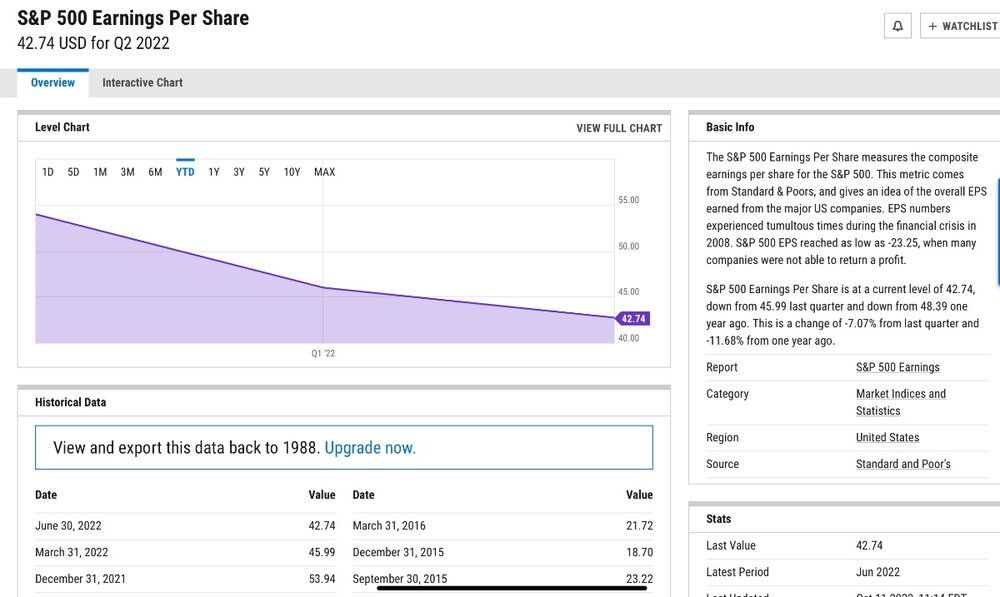Click the 53.94 value in historical data
1000x597 pixels.
tap(321, 579)
